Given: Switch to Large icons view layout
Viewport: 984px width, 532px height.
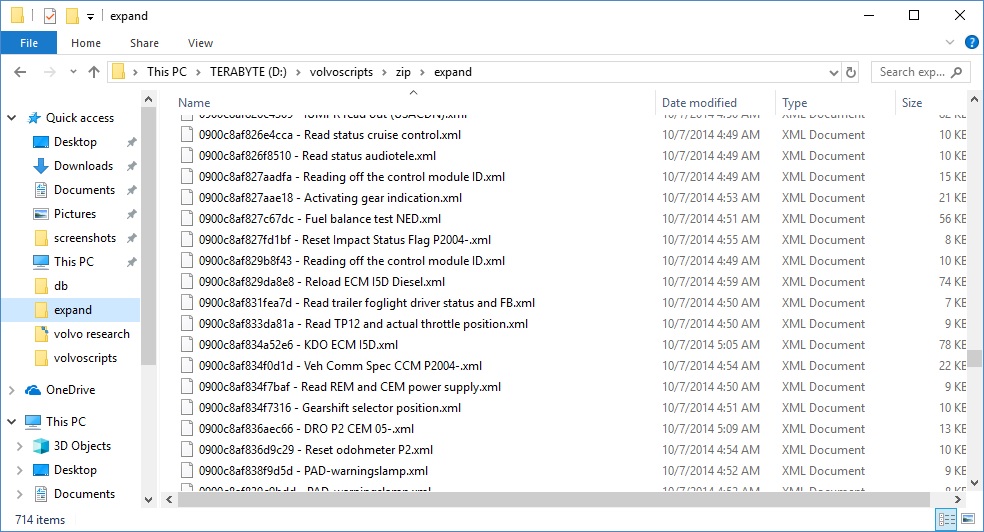Looking at the screenshot, I should coord(968,519).
